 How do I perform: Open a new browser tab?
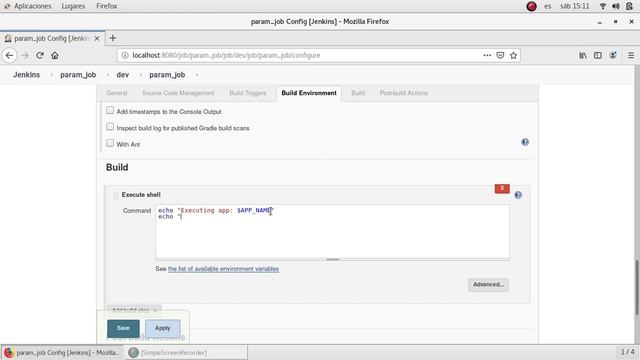coord(113,38)
